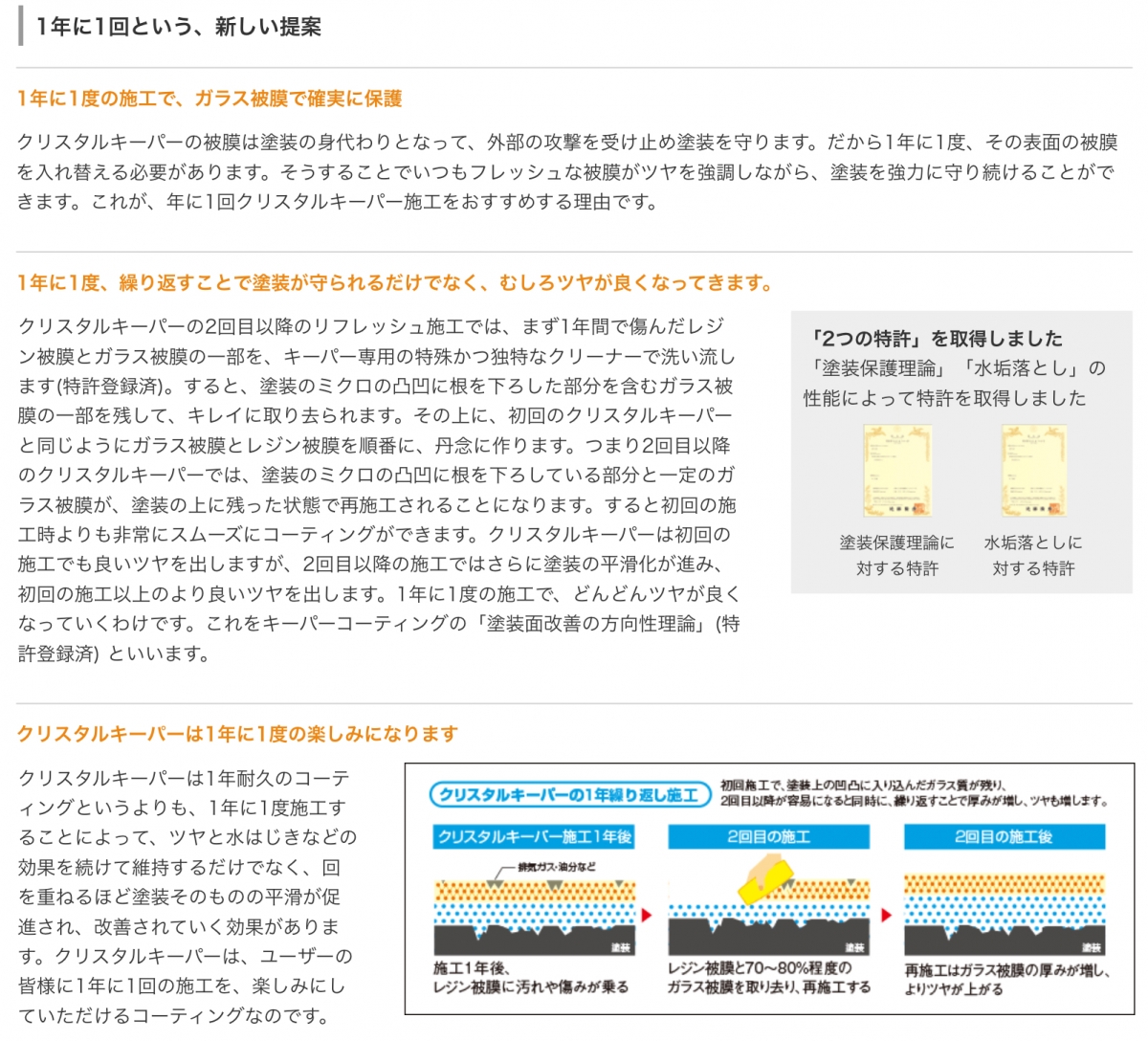The image size is (1148, 1041).
Task: Click the 2回目の施工後 diagram label
Action: click(x=1004, y=837)
